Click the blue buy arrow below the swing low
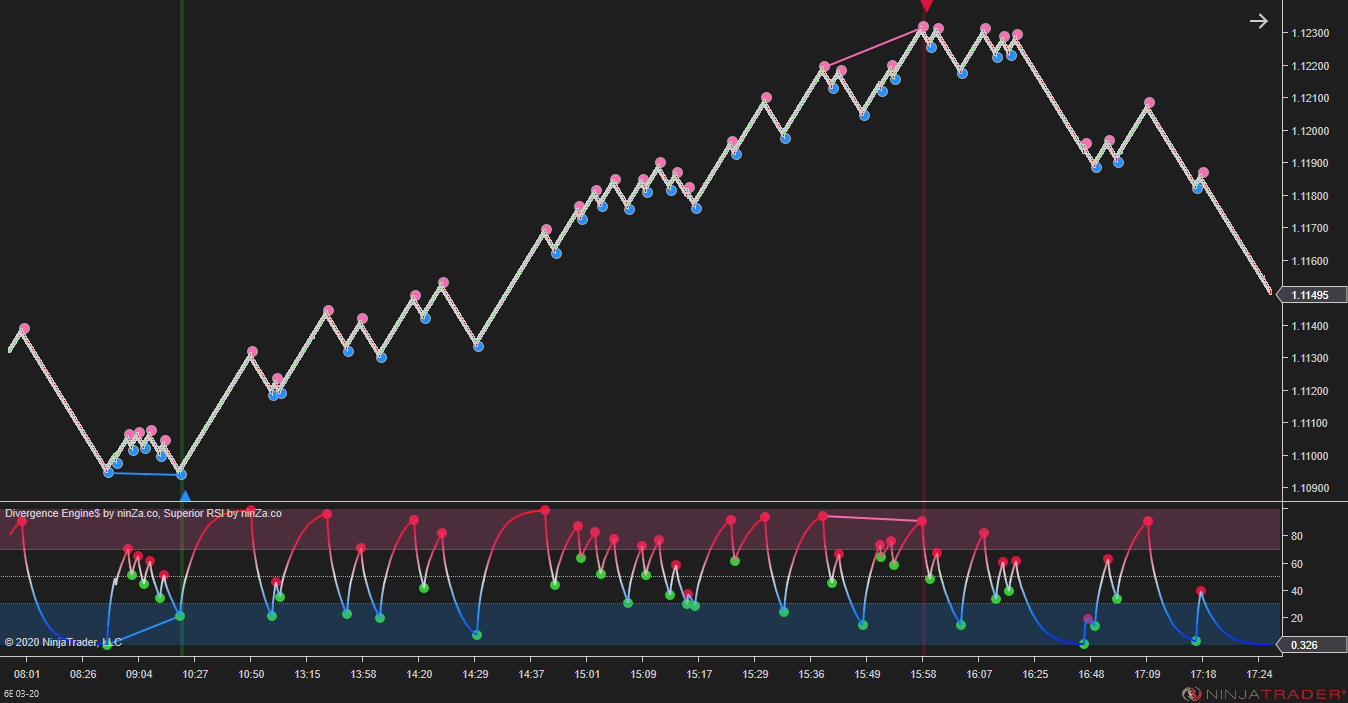Screen dimensions: 1348x703 (183, 496)
